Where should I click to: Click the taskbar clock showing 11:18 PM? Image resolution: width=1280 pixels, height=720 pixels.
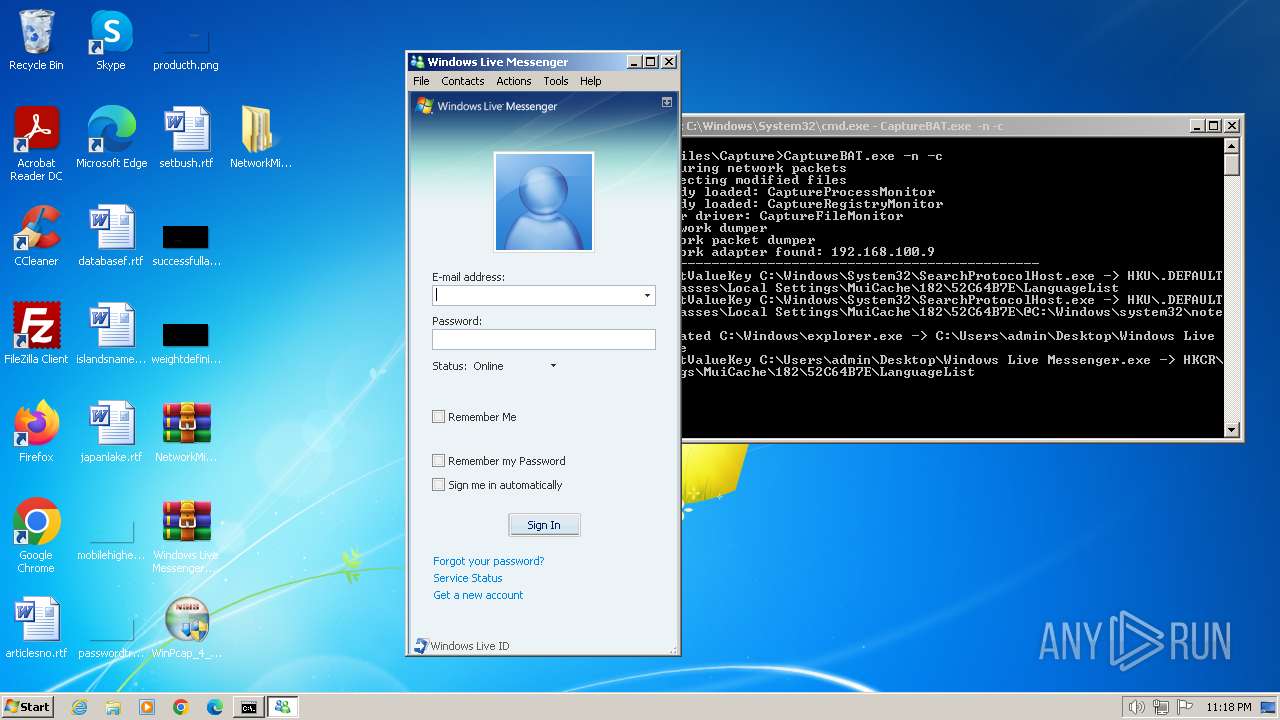[x=1228, y=707]
